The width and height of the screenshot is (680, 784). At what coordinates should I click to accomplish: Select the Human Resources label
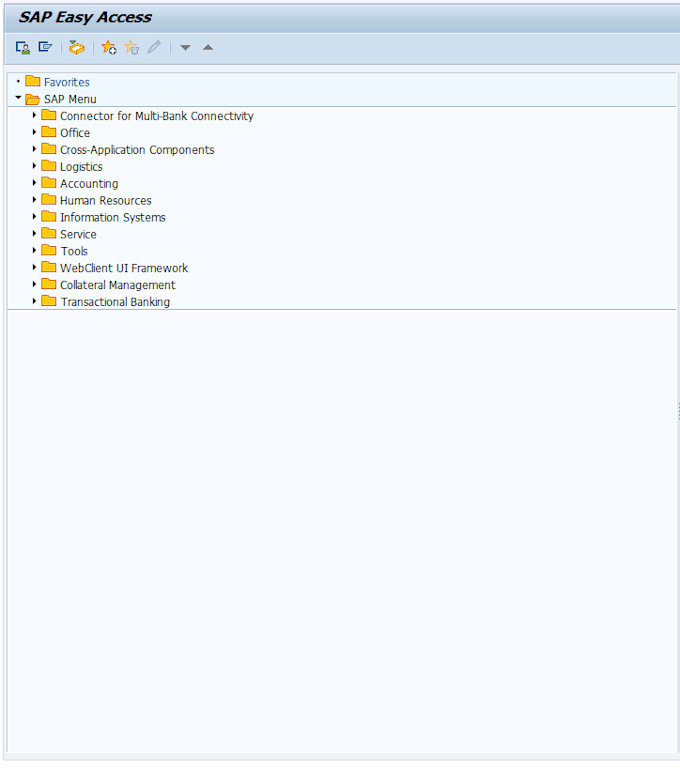106,200
